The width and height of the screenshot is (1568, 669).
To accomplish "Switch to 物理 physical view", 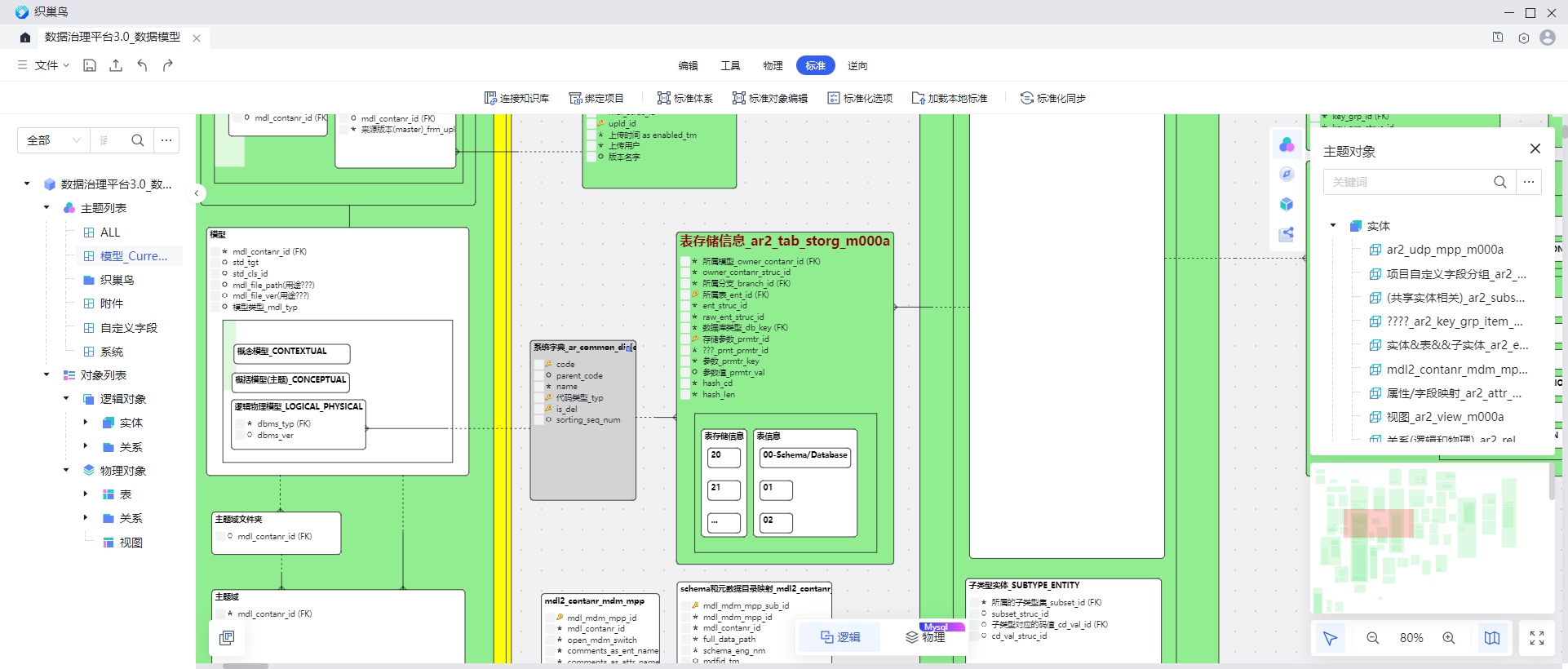I will tap(925, 637).
